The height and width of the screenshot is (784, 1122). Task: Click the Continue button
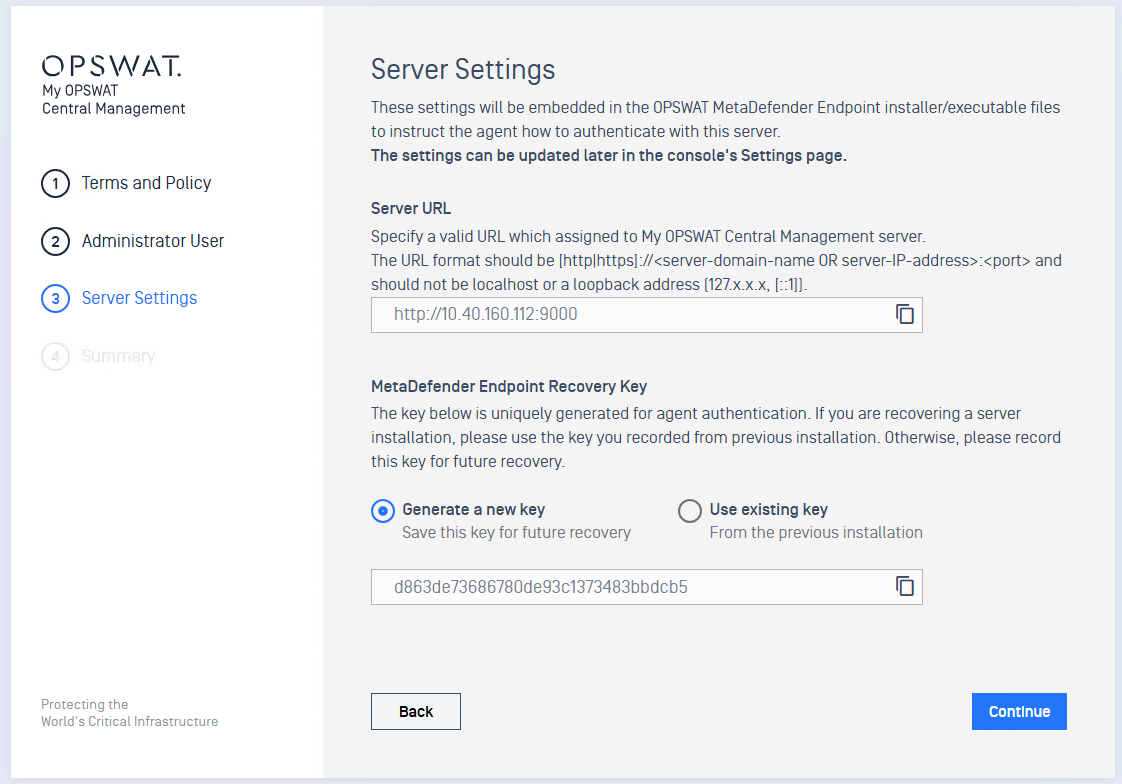click(x=1019, y=712)
